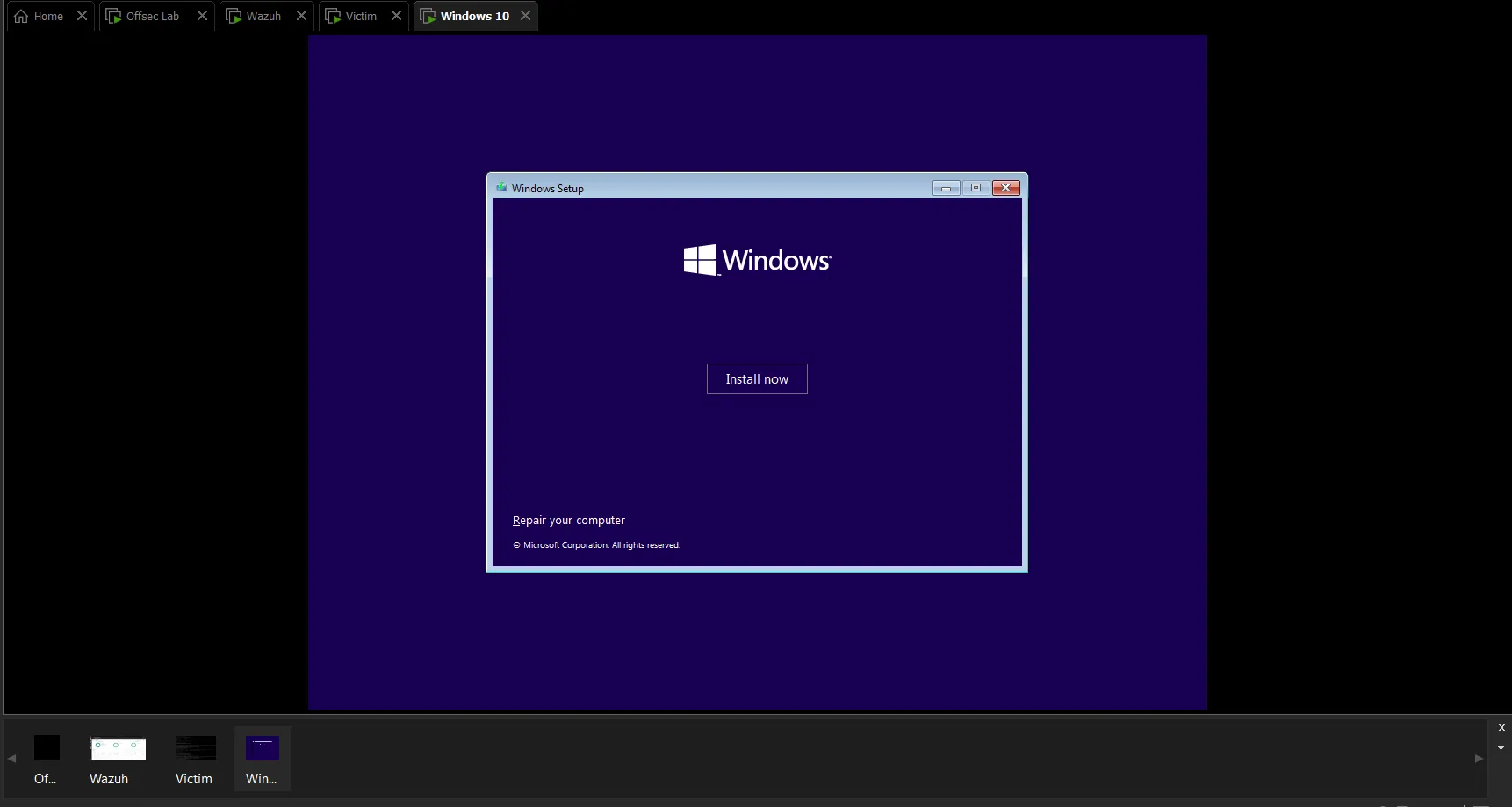This screenshot has height=807, width=1512.
Task: Close the Home tab
Action: pos(82,16)
